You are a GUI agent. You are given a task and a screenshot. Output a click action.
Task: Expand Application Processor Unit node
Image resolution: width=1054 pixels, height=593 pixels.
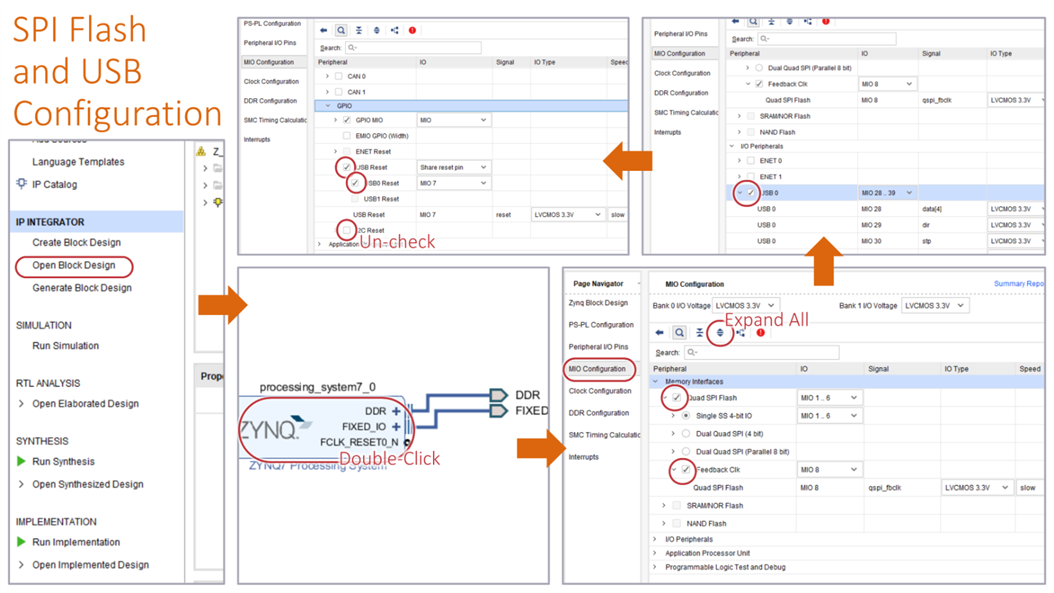(655, 553)
